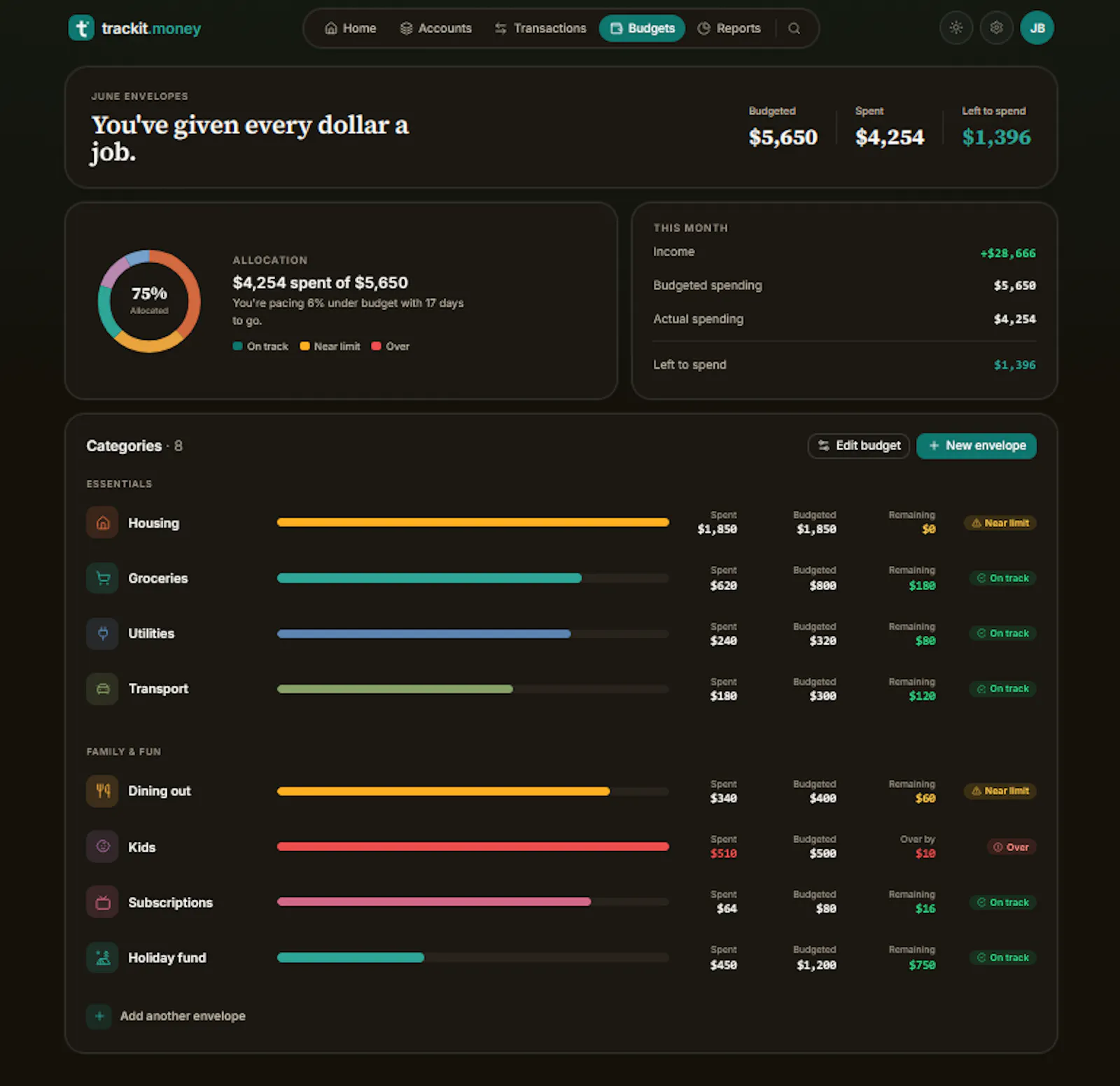Image resolution: width=1120 pixels, height=1086 pixels.
Task: Click the Kids red progress bar
Action: click(x=473, y=847)
